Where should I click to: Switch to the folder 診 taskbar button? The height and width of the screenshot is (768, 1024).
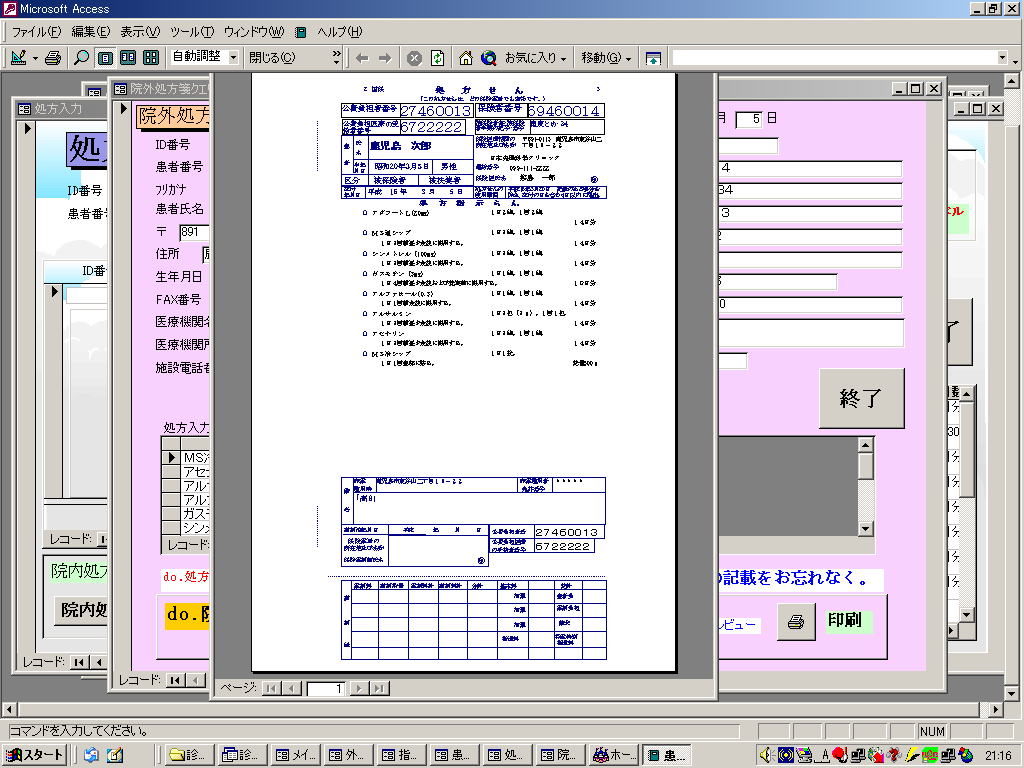coord(188,755)
